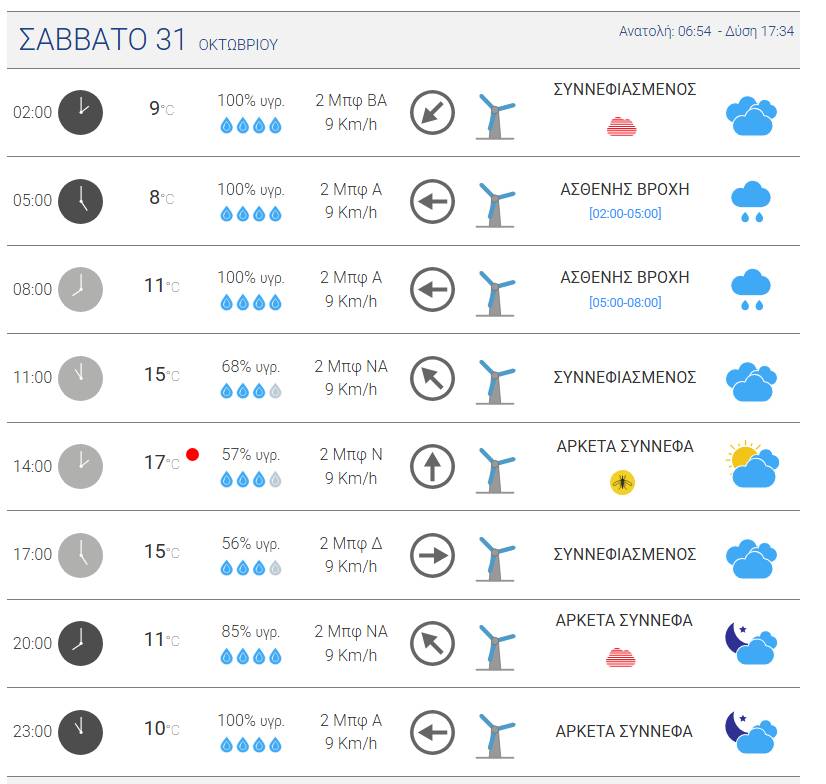Screen dimensions: 826x784
Task: Click the west wind arrow at 17:00
Action: (x=432, y=555)
